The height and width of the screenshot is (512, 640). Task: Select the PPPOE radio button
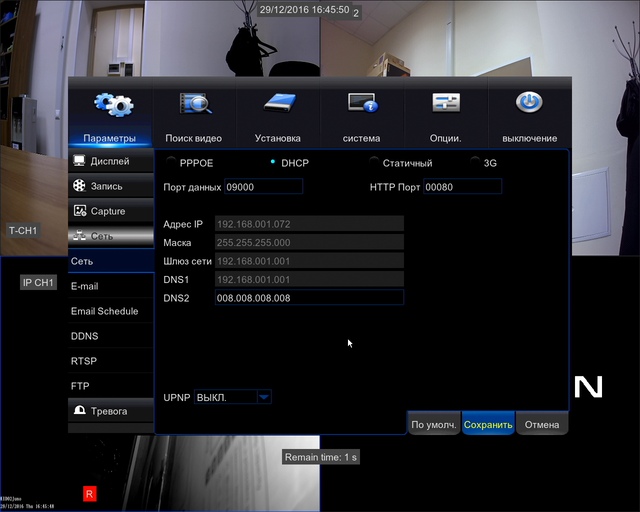171,162
